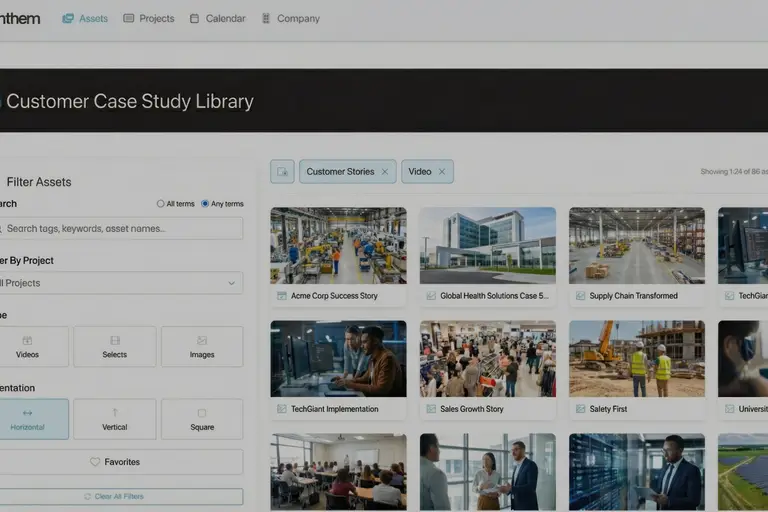768x512 pixels.
Task: Toggle the Vertical orientation filter
Action: (x=115, y=419)
